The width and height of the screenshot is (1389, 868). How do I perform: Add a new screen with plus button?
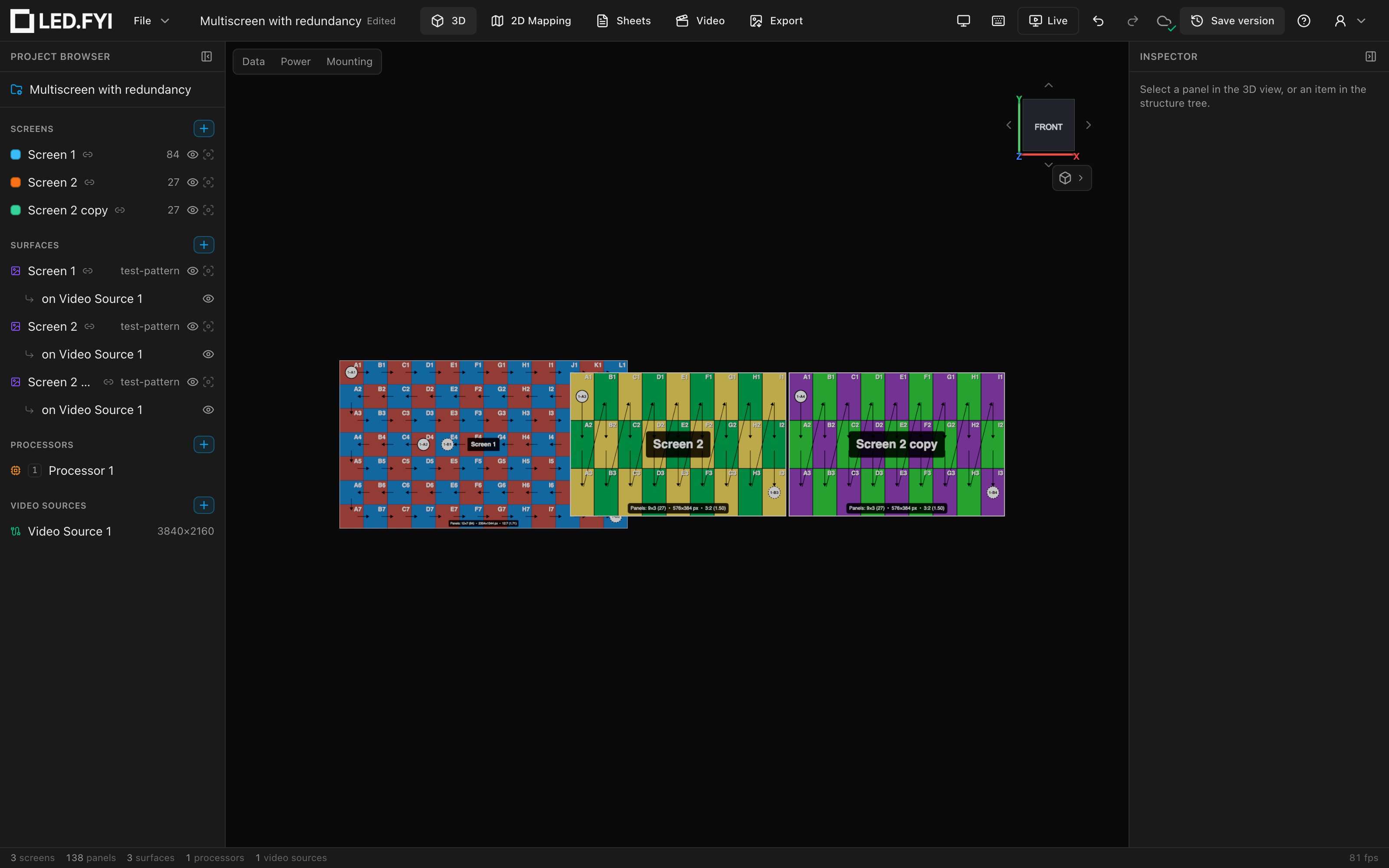pos(204,128)
